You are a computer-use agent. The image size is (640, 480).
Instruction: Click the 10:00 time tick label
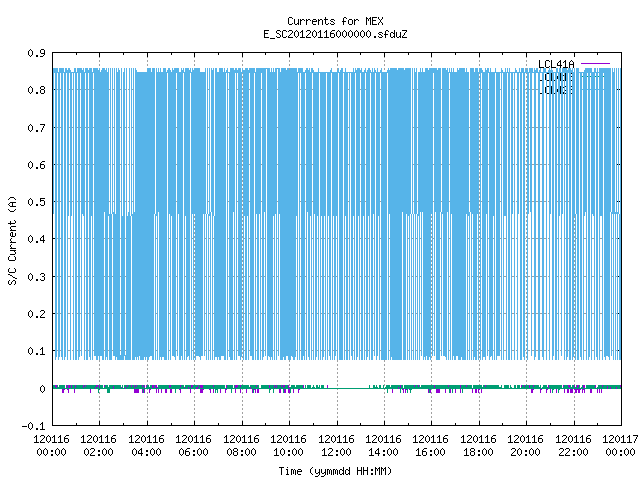[288, 452]
